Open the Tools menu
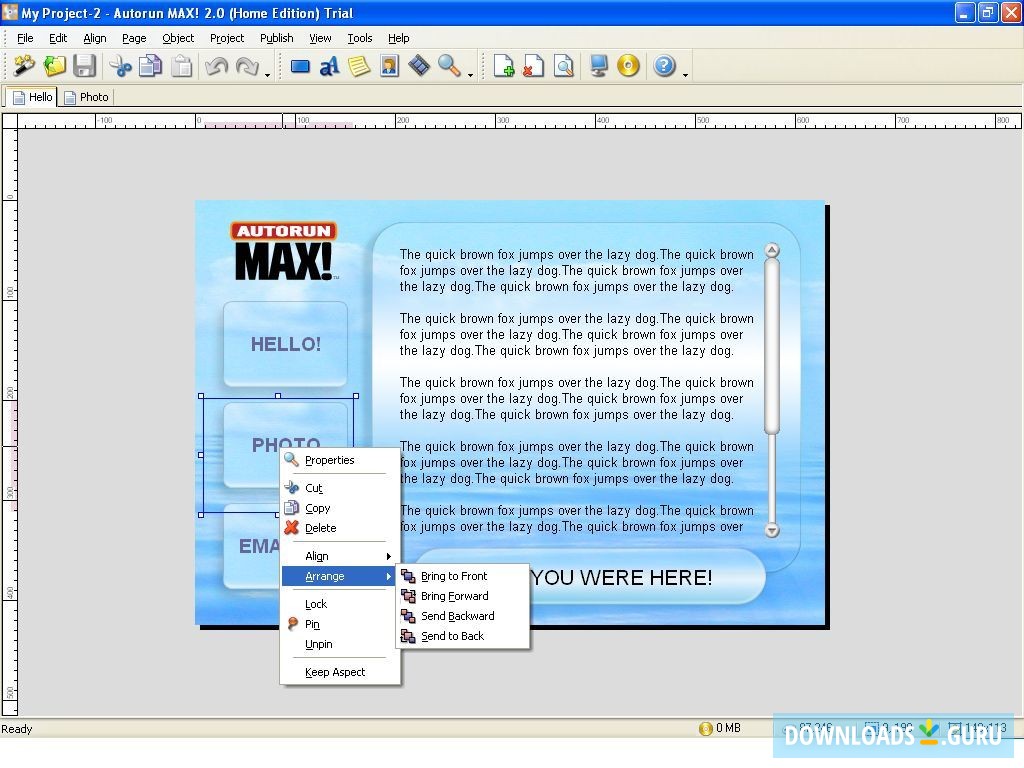The width and height of the screenshot is (1024, 768). (359, 38)
